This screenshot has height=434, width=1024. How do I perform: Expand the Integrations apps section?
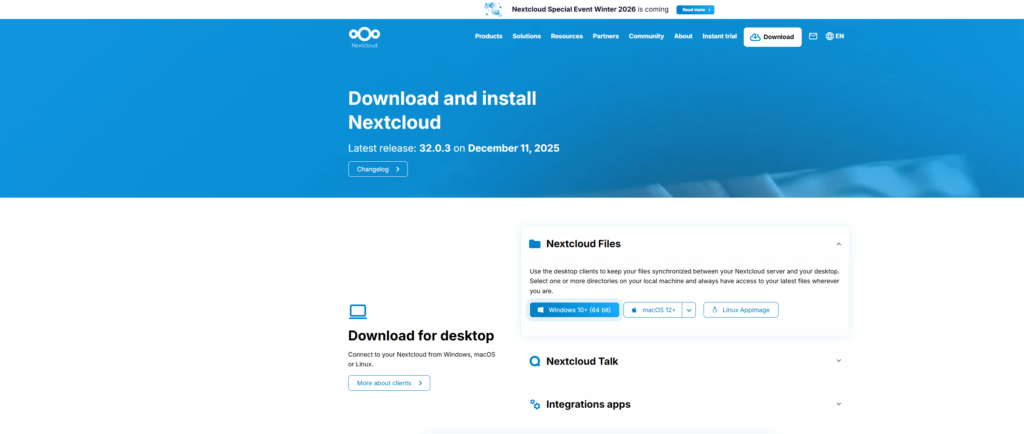point(838,404)
